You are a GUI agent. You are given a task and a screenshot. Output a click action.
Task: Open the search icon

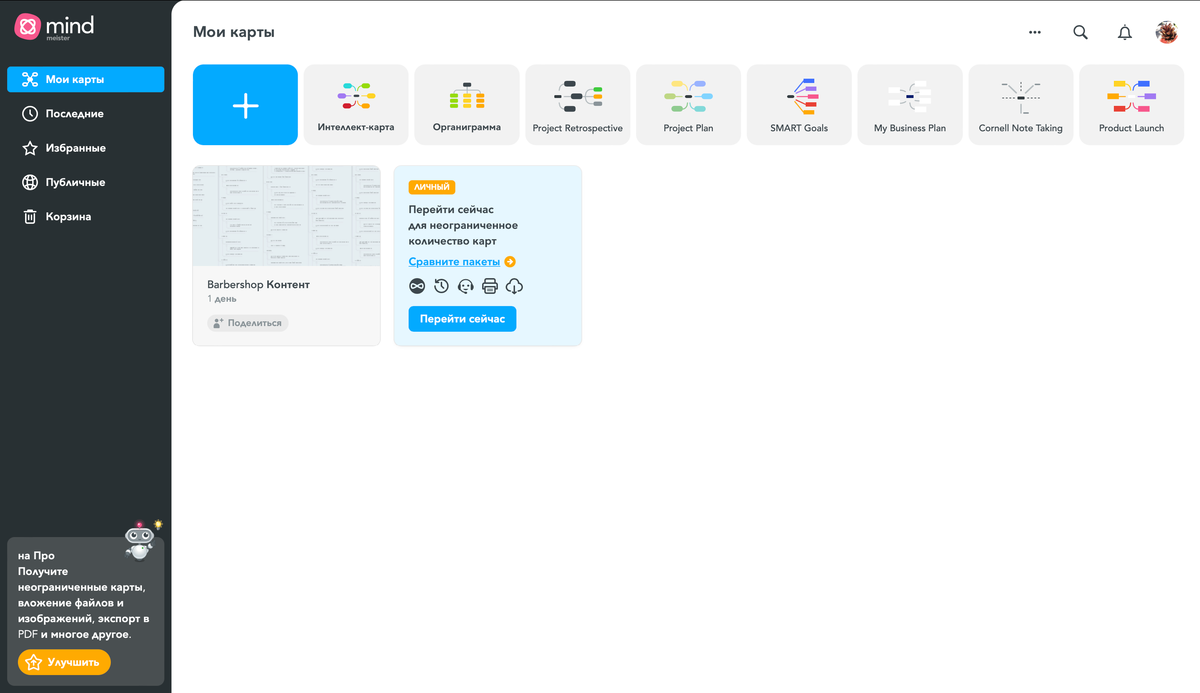point(1080,31)
